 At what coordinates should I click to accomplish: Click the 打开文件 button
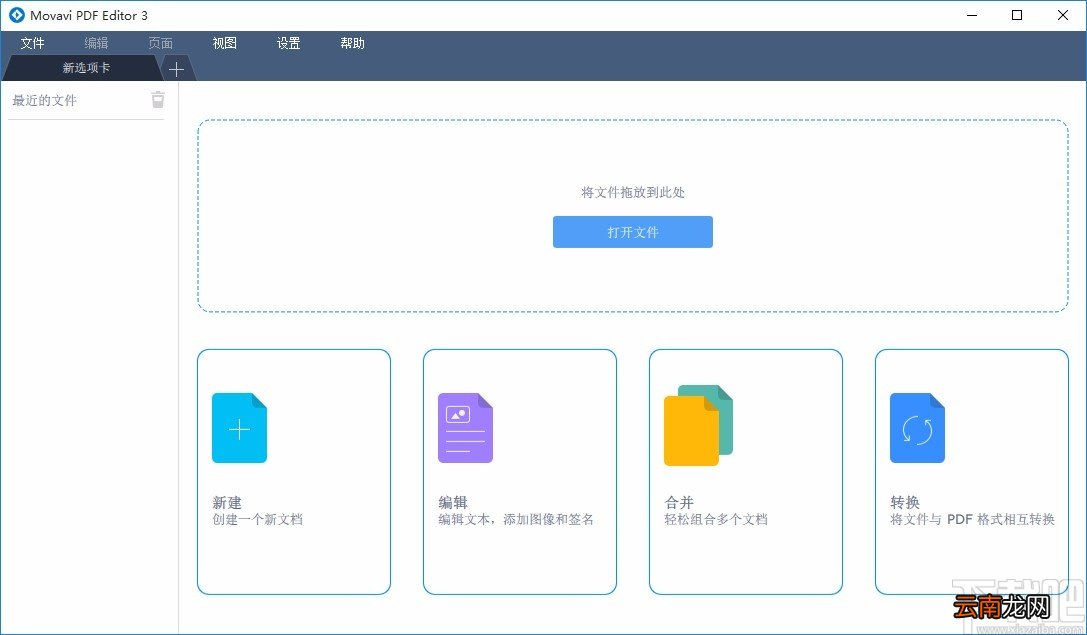633,232
